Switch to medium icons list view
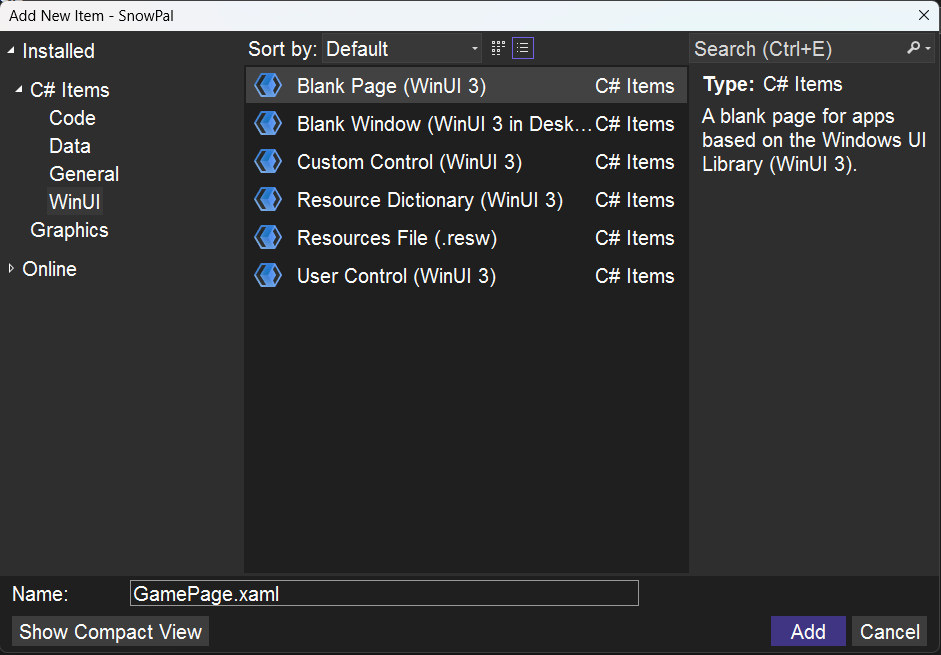The image size is (941, 655). click(x=523, y=48)
